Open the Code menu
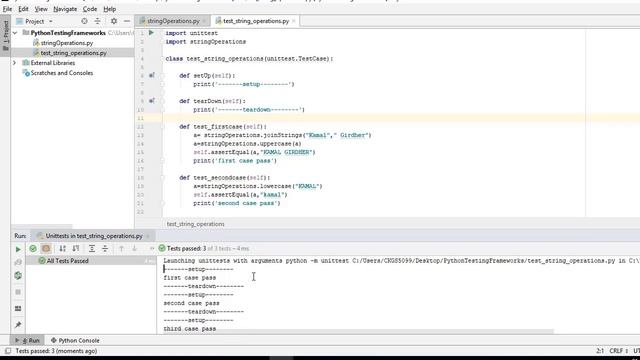This screenshot has width=640, height=360. click(90, 9)
